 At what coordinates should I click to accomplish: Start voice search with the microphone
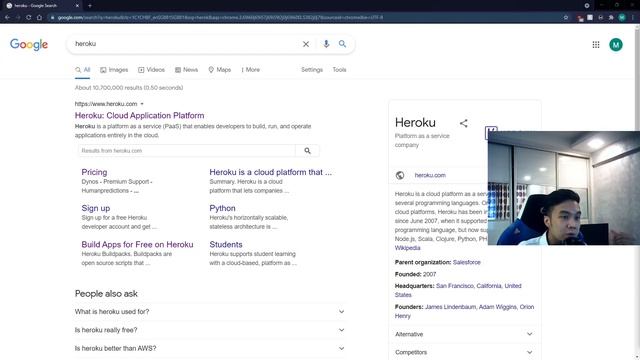[x=326, y=44]
